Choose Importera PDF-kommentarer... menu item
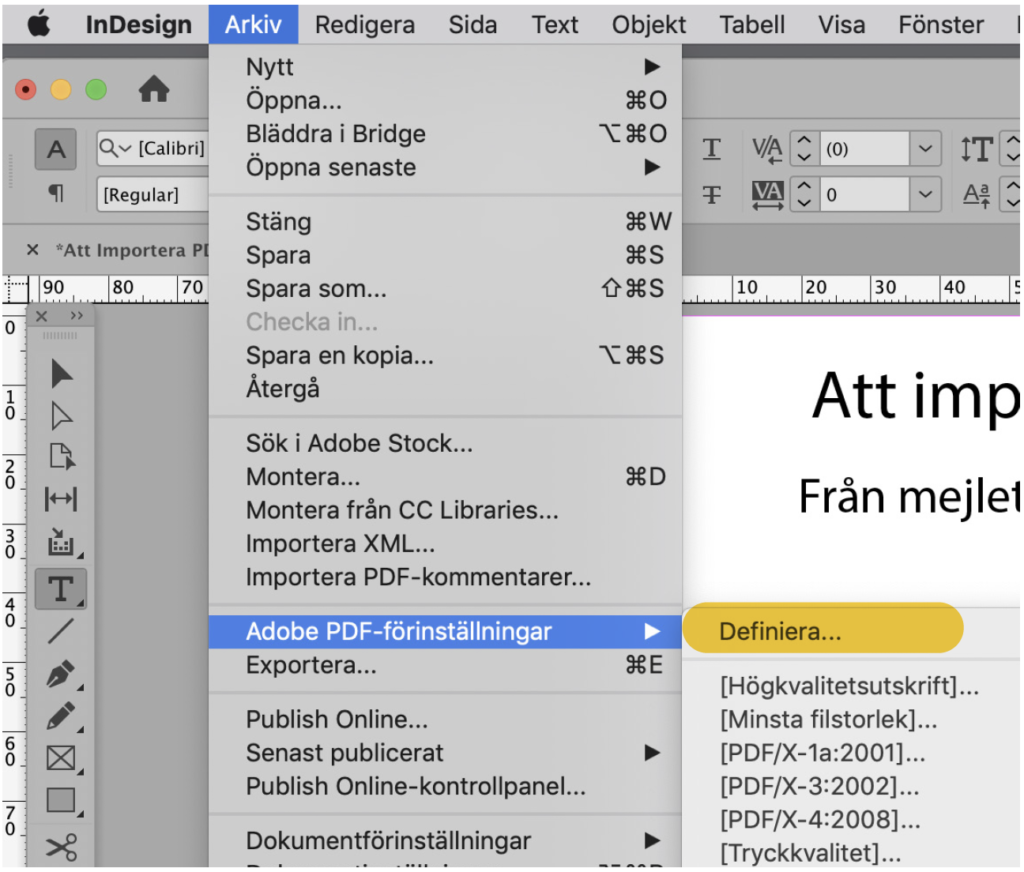 [x=445, y=577]
